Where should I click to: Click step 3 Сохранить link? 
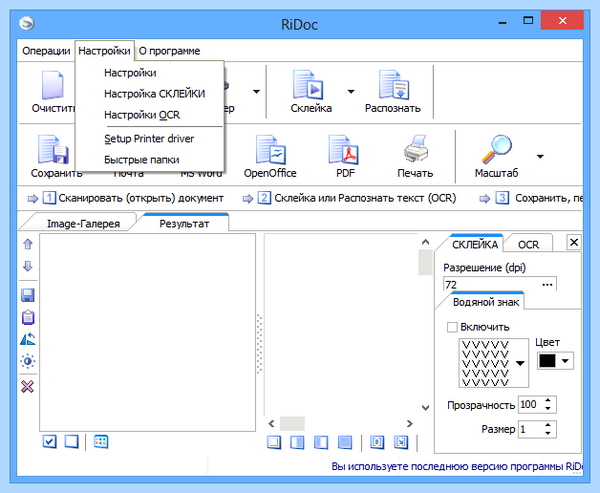point(540,198)
